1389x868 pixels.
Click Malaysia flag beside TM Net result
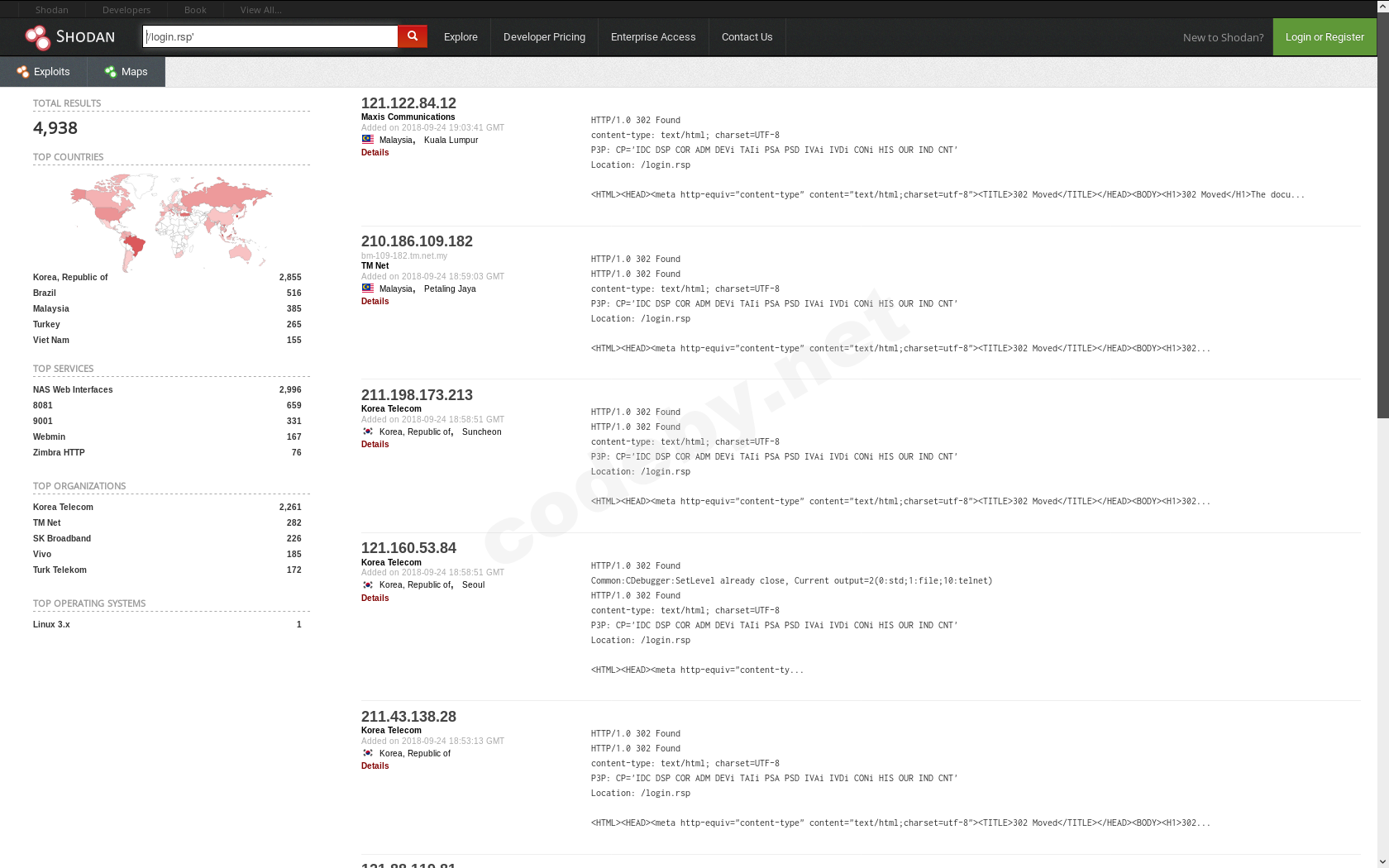367,288
